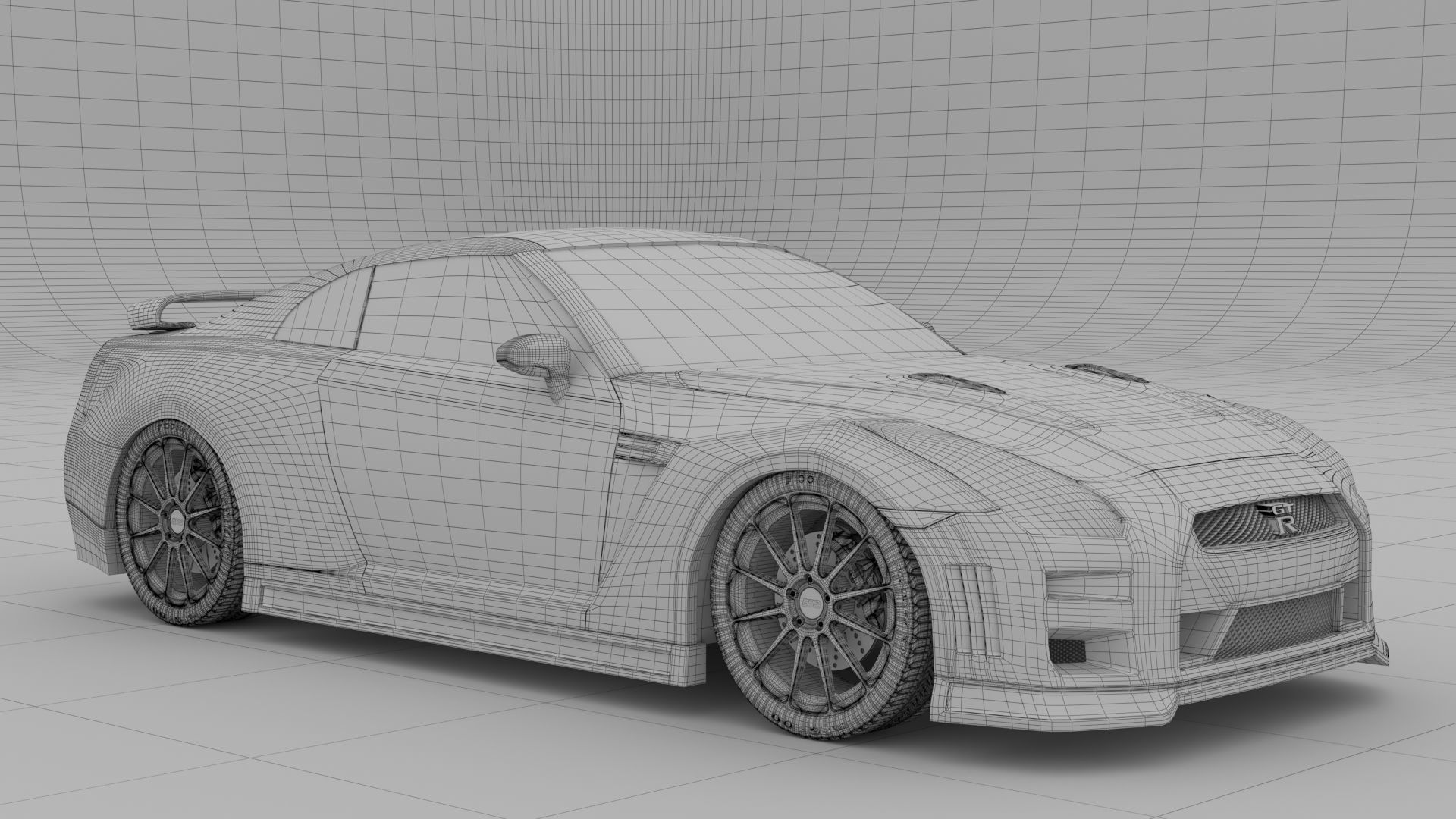This screenshot has height=819, width=1456.
Task: Select the front wheel center cap
Action: coord(811,604)
